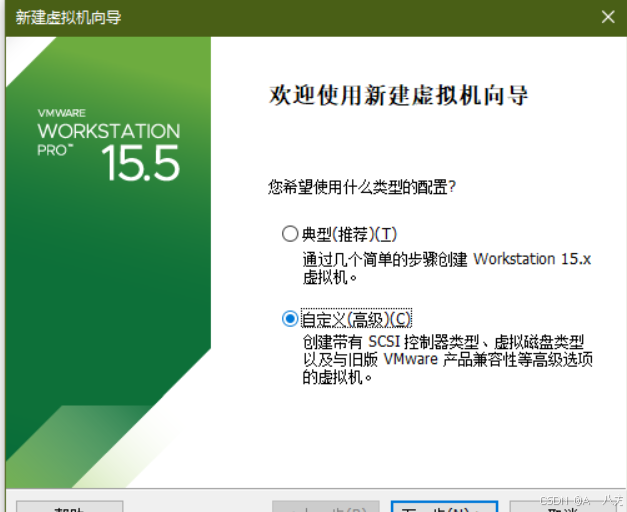The height and width of the screenshot is (512, 627).
Task: Click description 创建带有 SCSI 控制器类型
Action: click(x=390, y=342)
